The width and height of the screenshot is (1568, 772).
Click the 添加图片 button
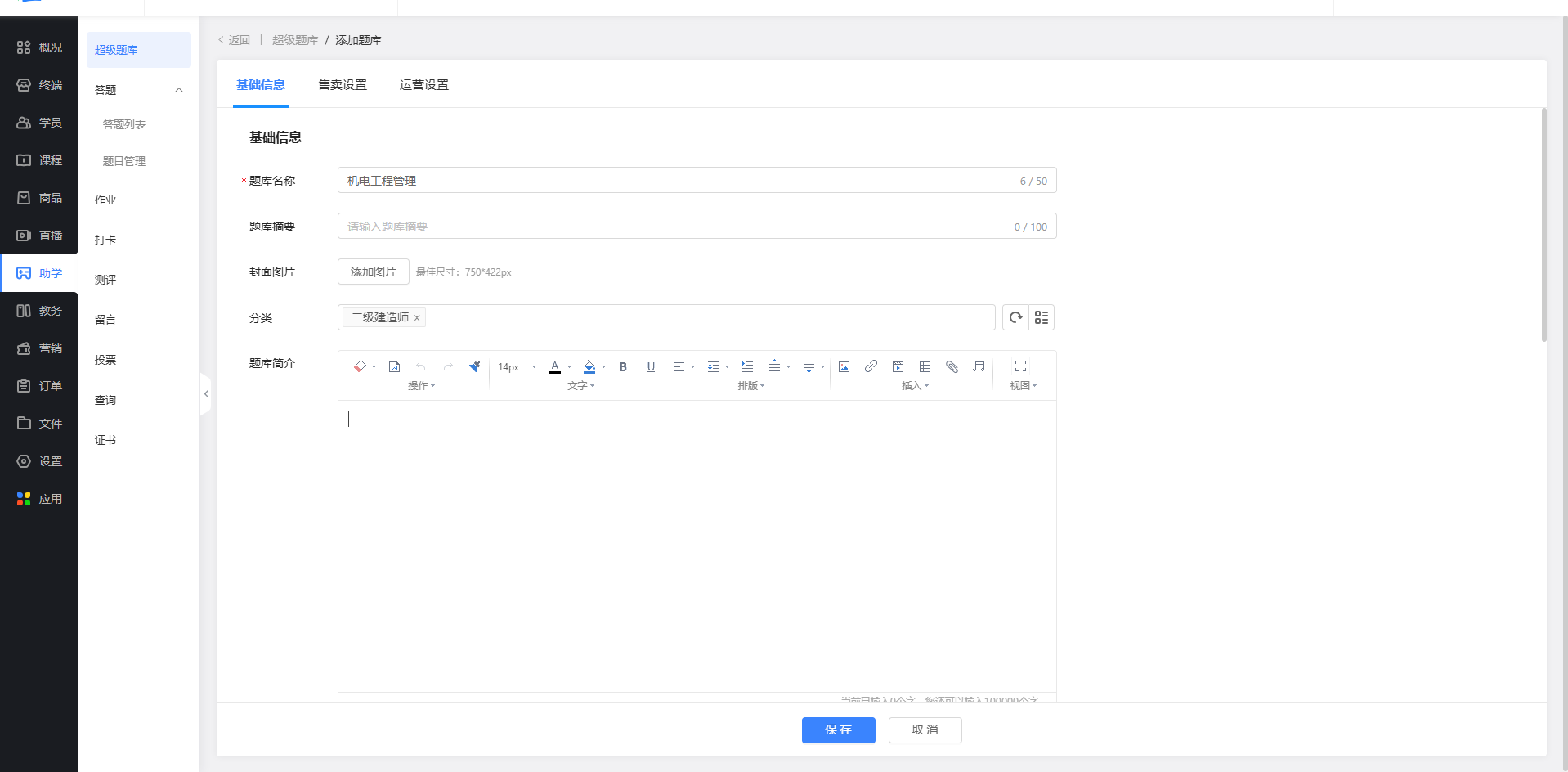[x=373, y=272]
